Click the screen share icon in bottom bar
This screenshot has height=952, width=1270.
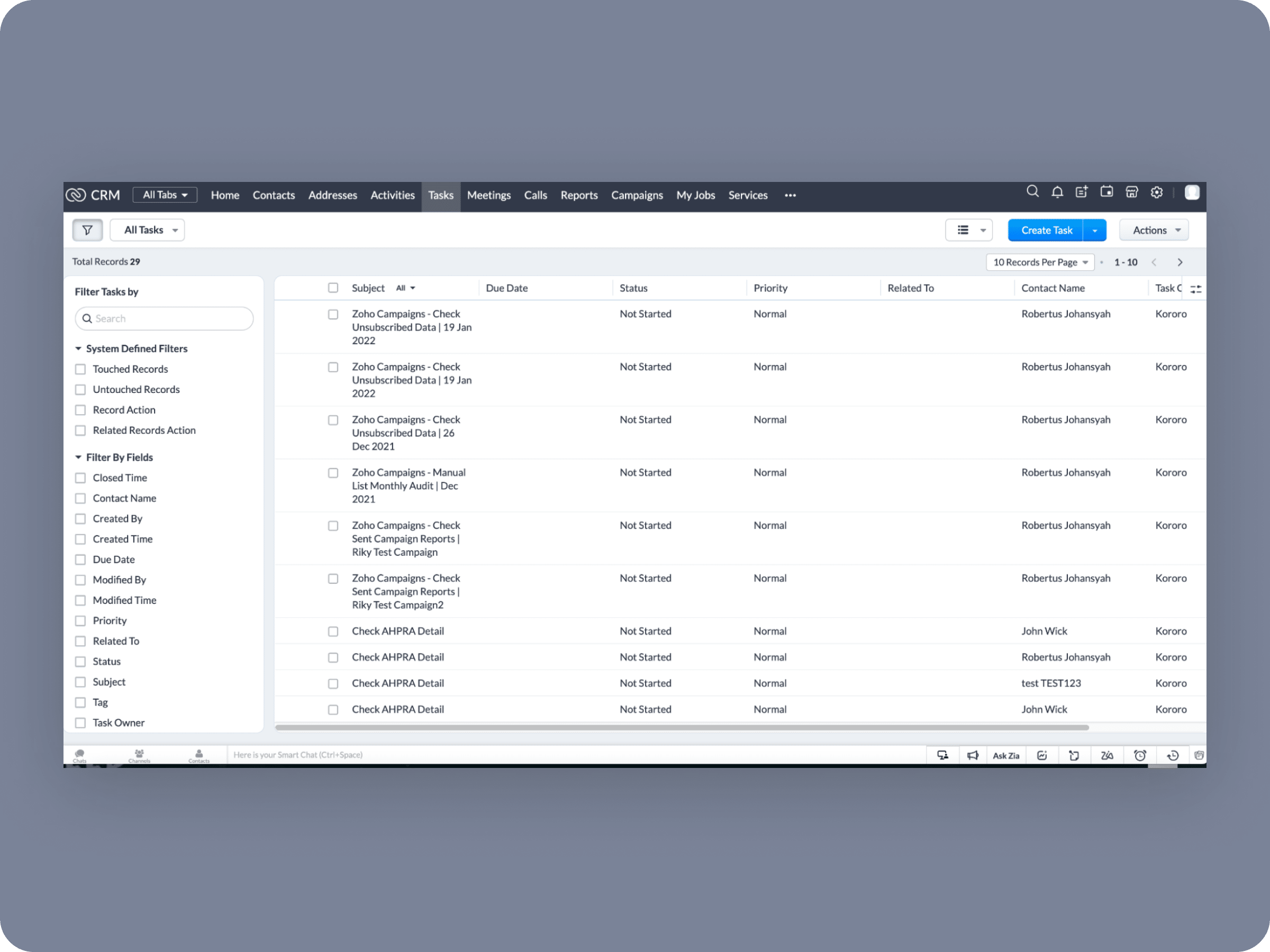tap(942, 755)
